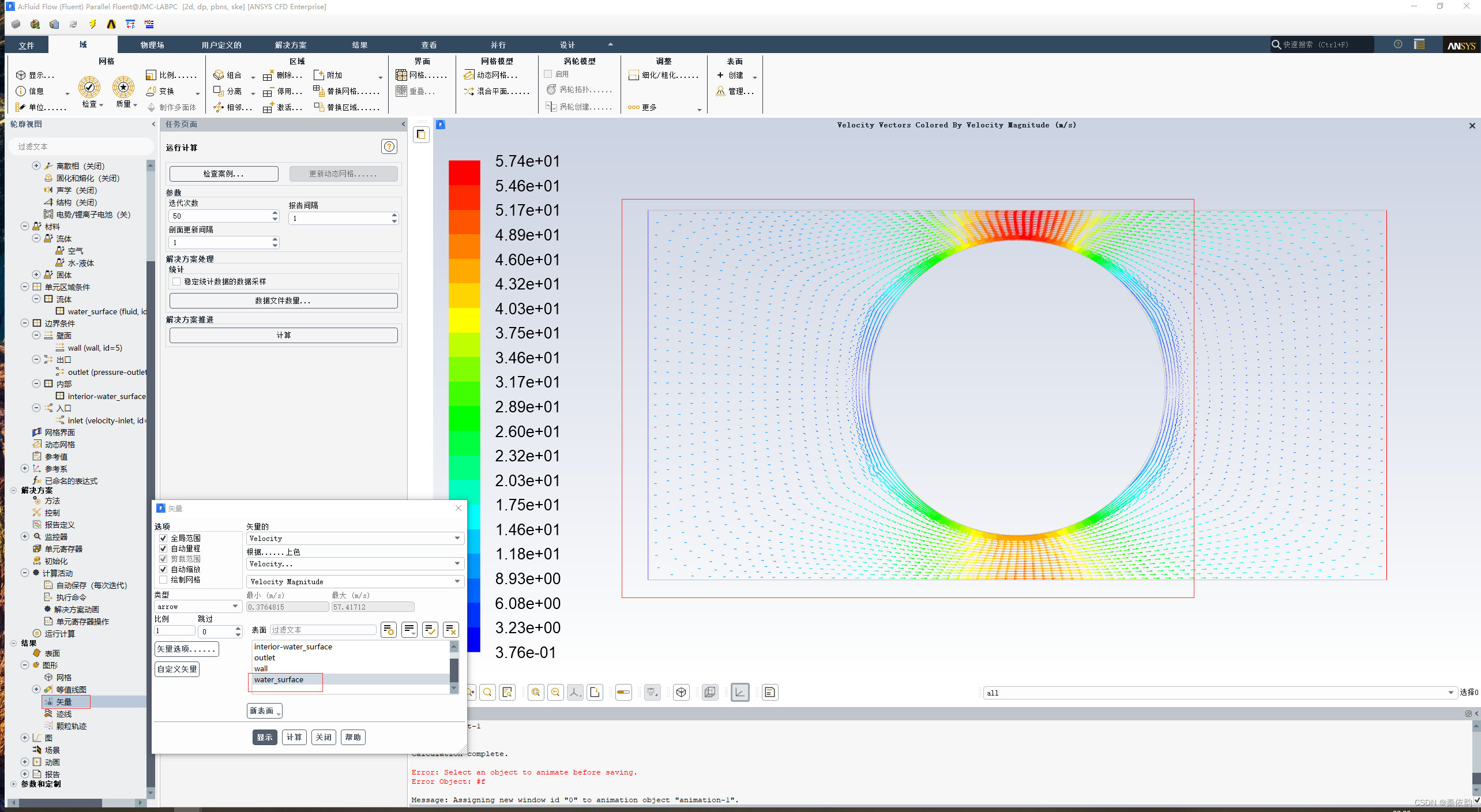
Task: Toggle the 全局范围 checkbox
Action: point(163,538)
